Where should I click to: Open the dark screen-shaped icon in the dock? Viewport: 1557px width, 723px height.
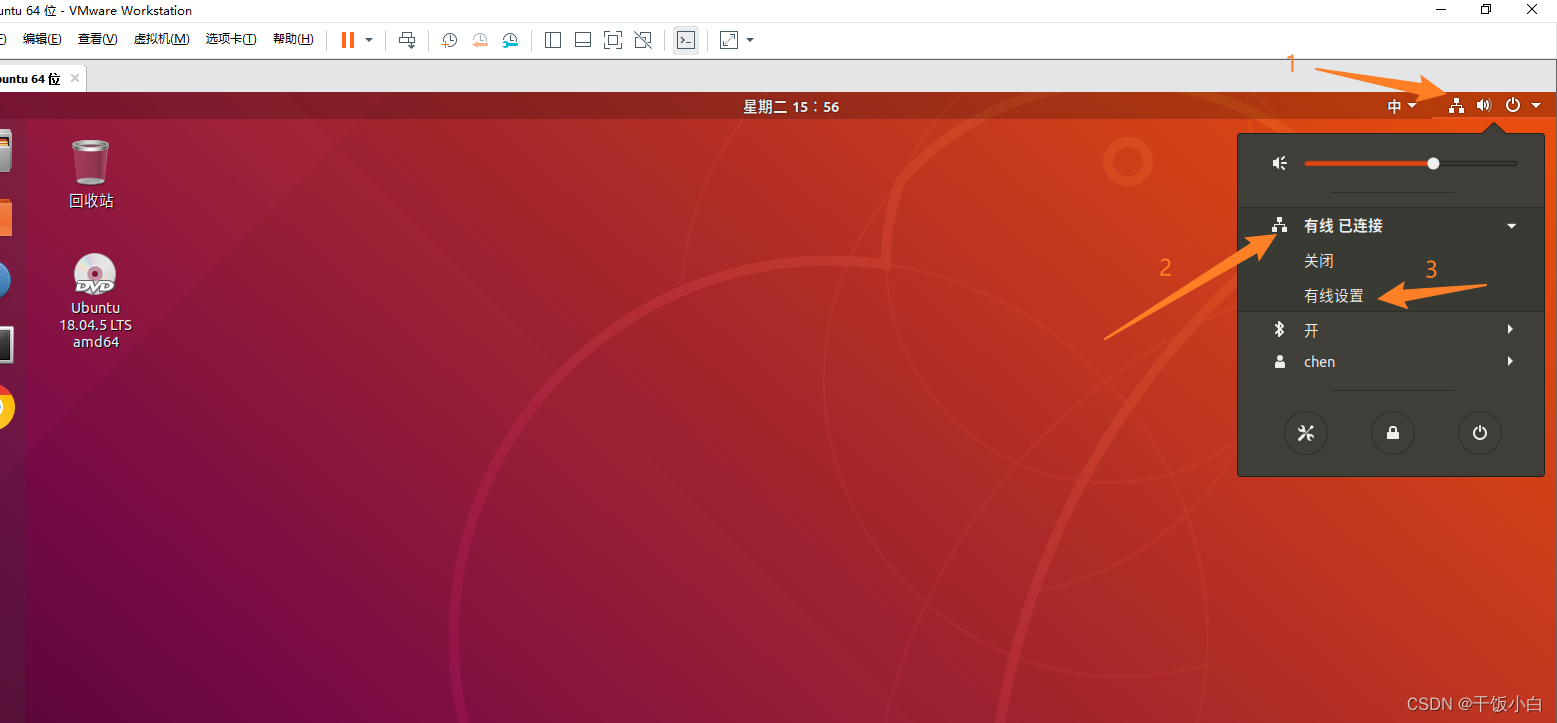pyautogui.click(x=6, y=344)
